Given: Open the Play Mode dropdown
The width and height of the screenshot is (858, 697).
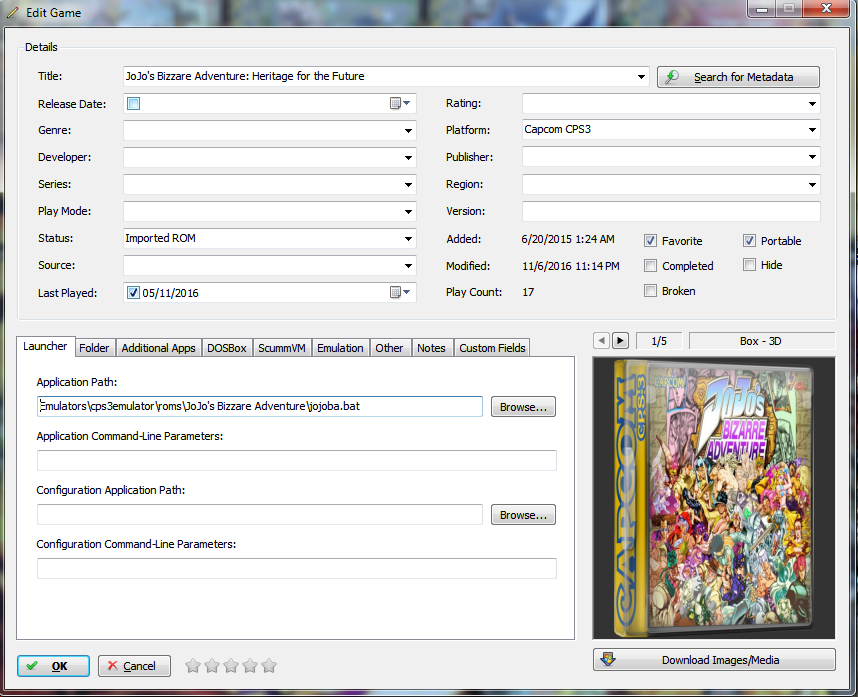Looking at the screenshot, I should click(408, 212).
